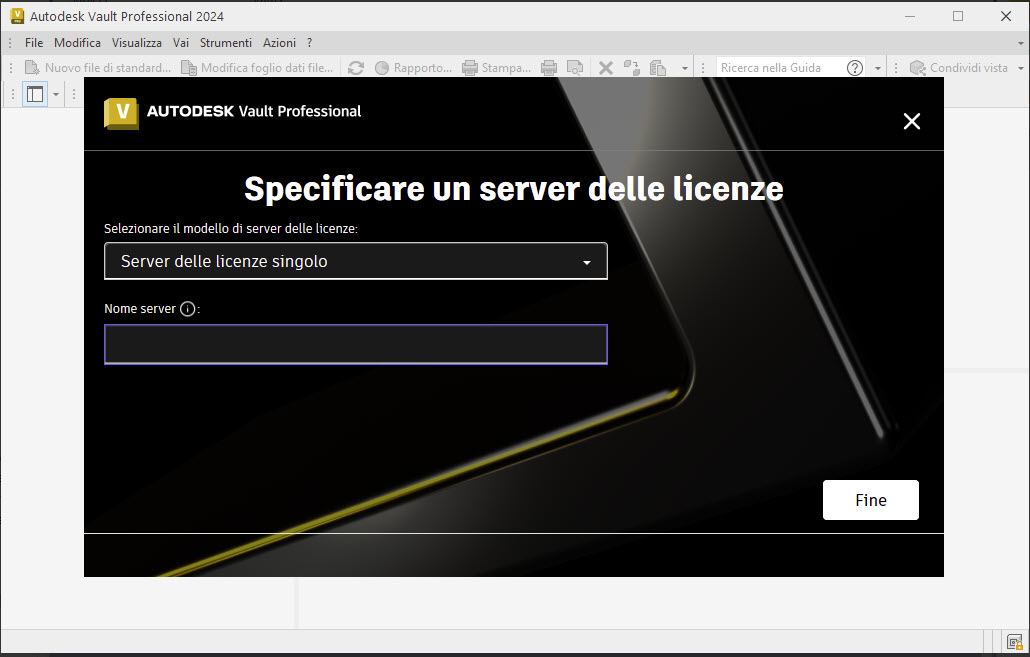Click the help question mark circle icon

855,68
